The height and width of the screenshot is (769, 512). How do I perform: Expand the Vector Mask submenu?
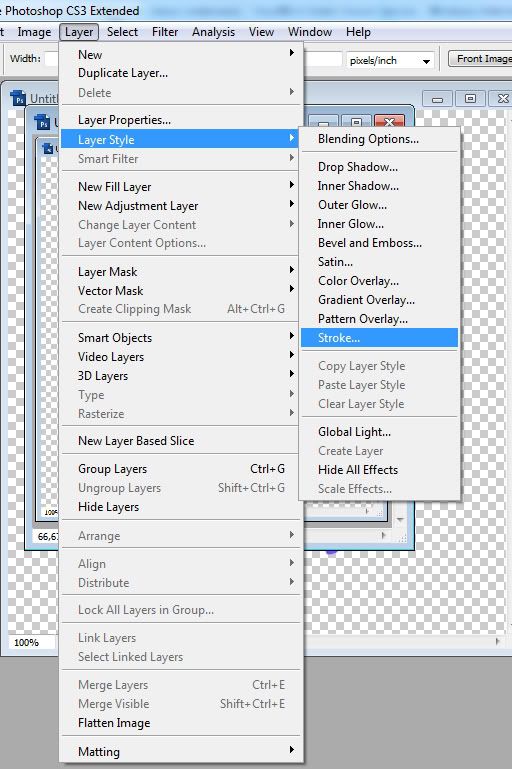[x=180, y=290]
